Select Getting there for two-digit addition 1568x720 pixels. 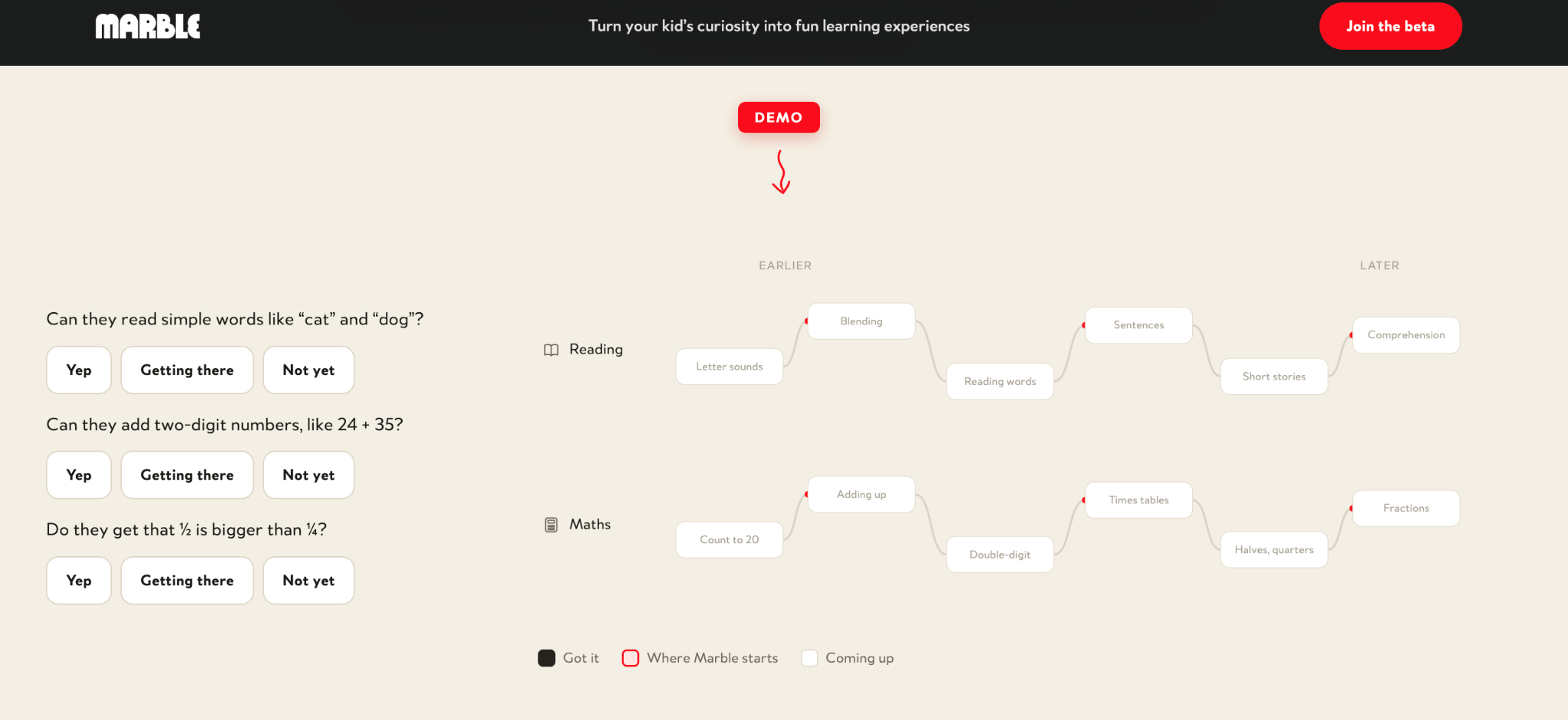(x=187, y=475)
